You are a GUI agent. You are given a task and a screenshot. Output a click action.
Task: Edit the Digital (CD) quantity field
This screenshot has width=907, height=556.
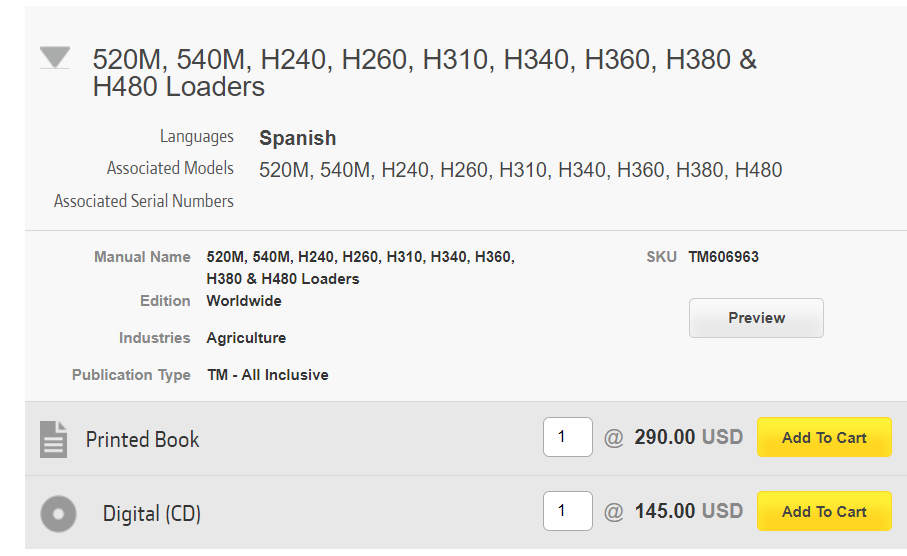pos(567,511)
